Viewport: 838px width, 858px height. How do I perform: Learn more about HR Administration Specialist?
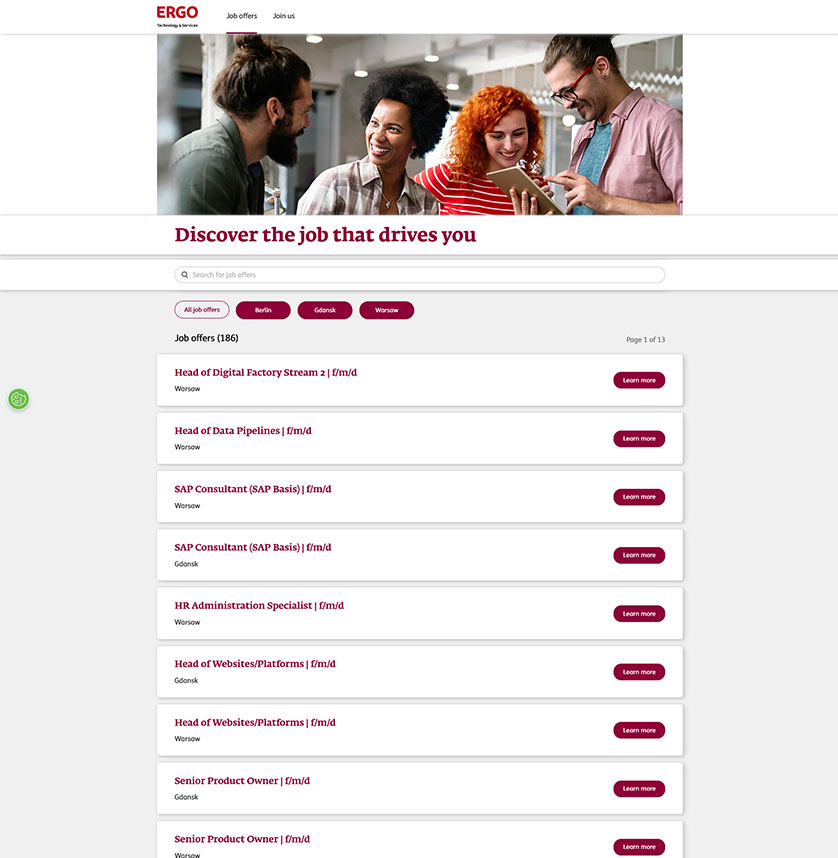(x=639, y=613)
